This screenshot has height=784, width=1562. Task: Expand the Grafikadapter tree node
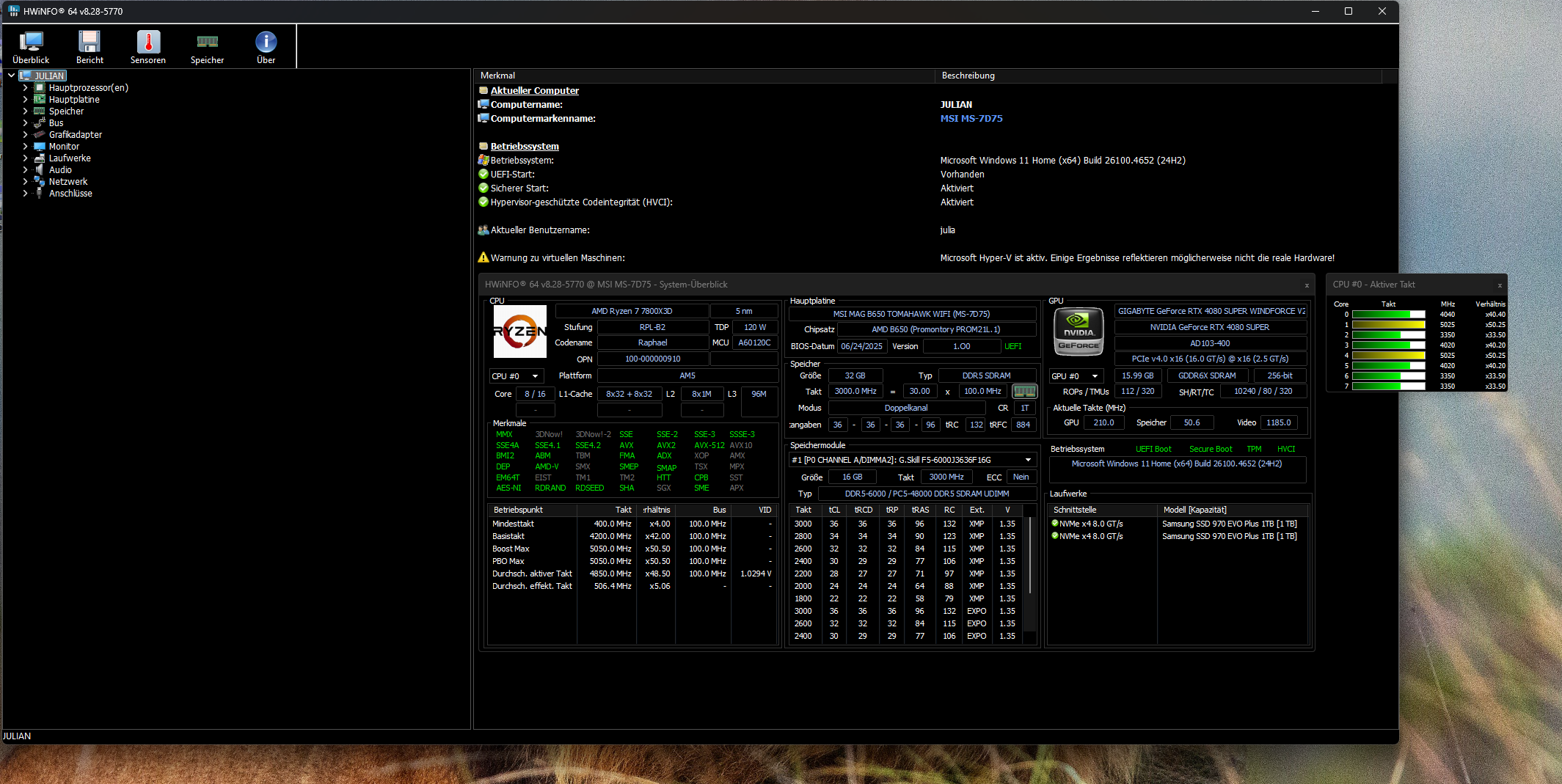[25, 134]
